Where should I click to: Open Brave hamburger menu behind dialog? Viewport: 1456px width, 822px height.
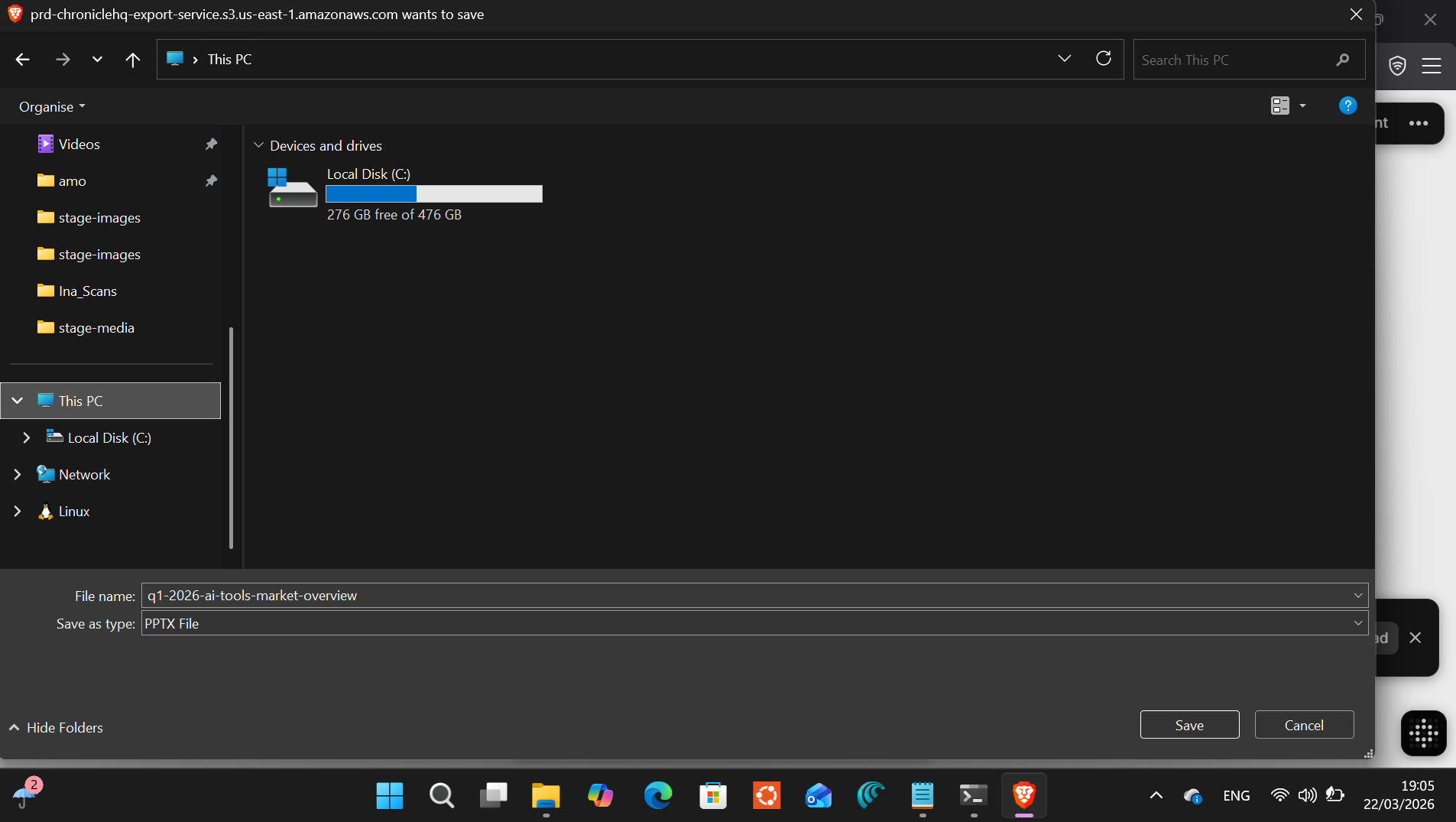pos(1431,67)
